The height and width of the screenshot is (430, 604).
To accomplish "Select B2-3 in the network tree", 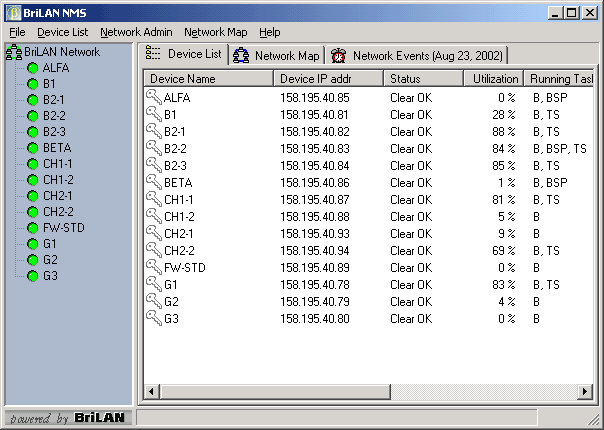I will [54, 132].
